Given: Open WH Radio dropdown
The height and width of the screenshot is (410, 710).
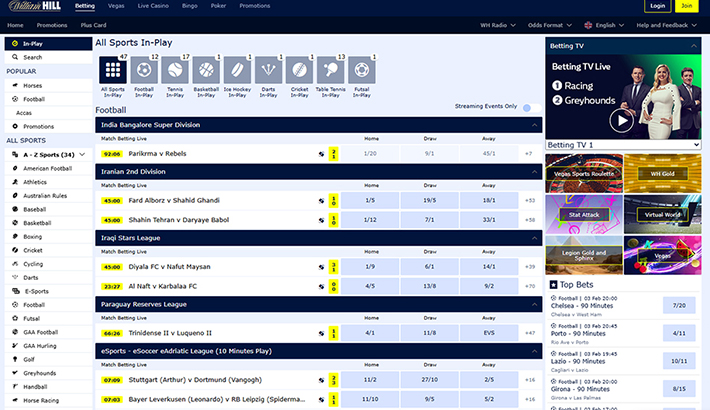Looking at the screenshot, I should pyautogui.click(x=498, y=25).
